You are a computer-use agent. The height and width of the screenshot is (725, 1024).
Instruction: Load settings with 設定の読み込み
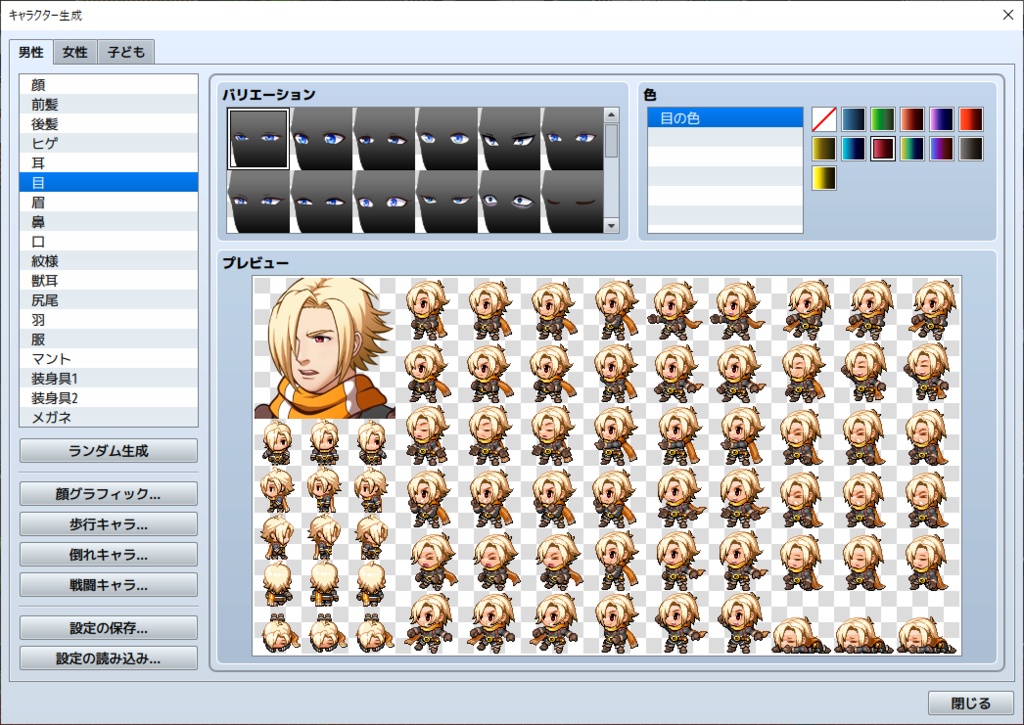(x=107, y=658)
